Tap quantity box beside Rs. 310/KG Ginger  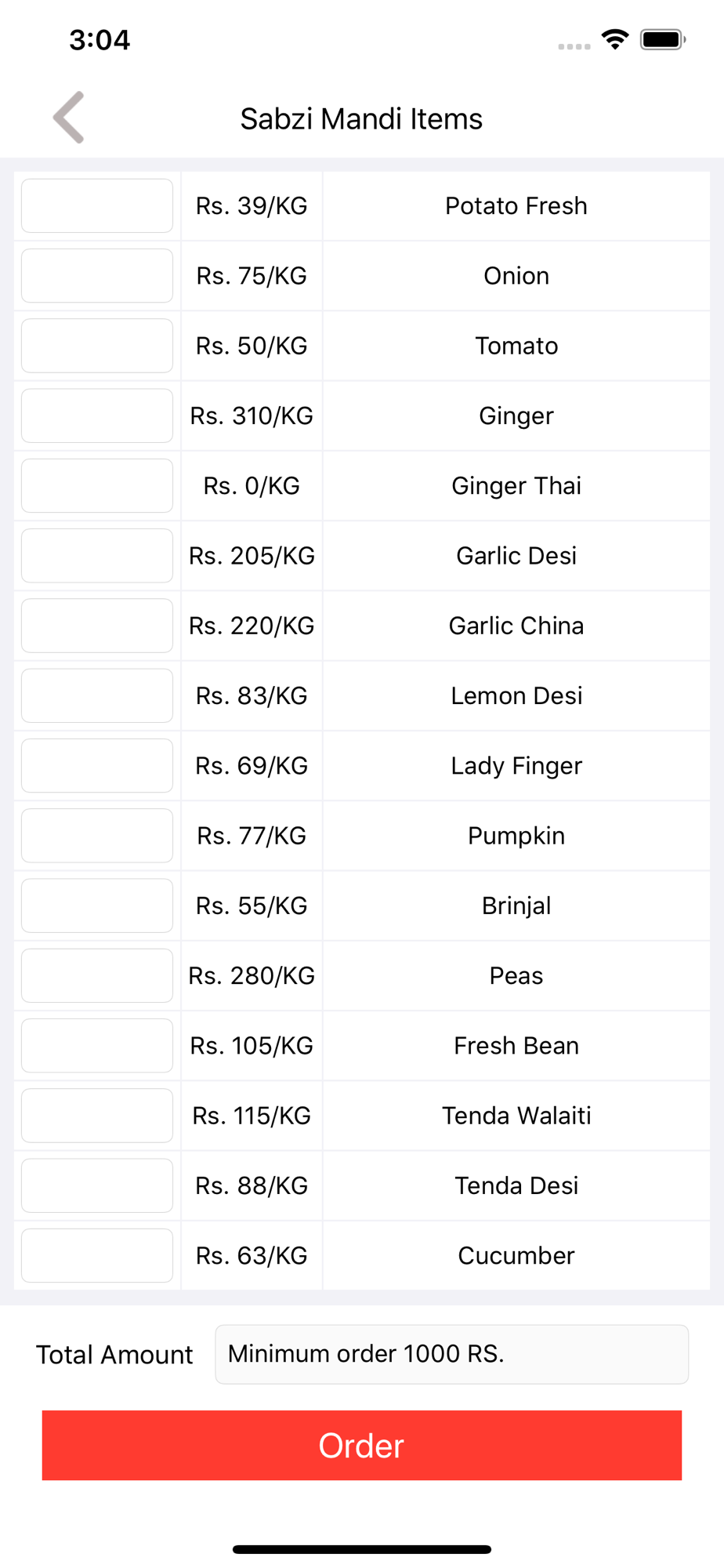[97, 416]
